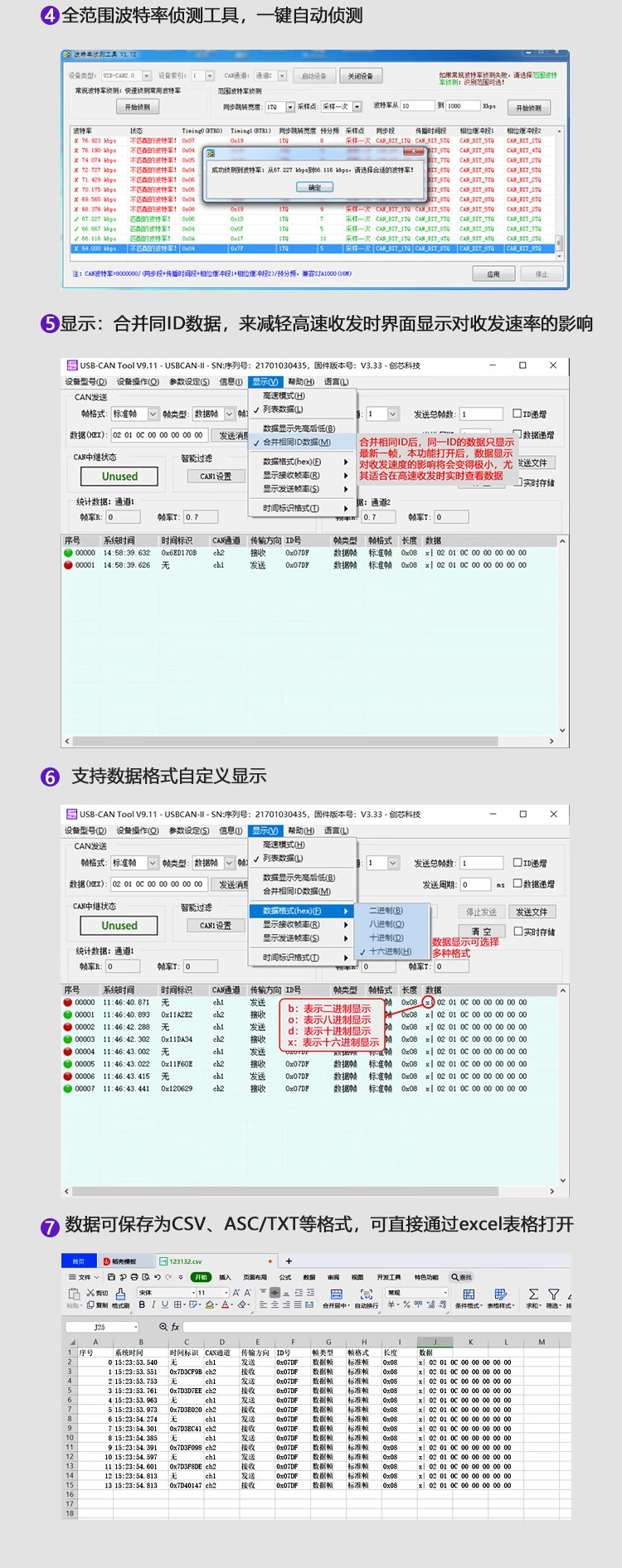622x1568 pixels.
Task: Click the Decrease font size icon (A-)
Action: pos(247,1293)
